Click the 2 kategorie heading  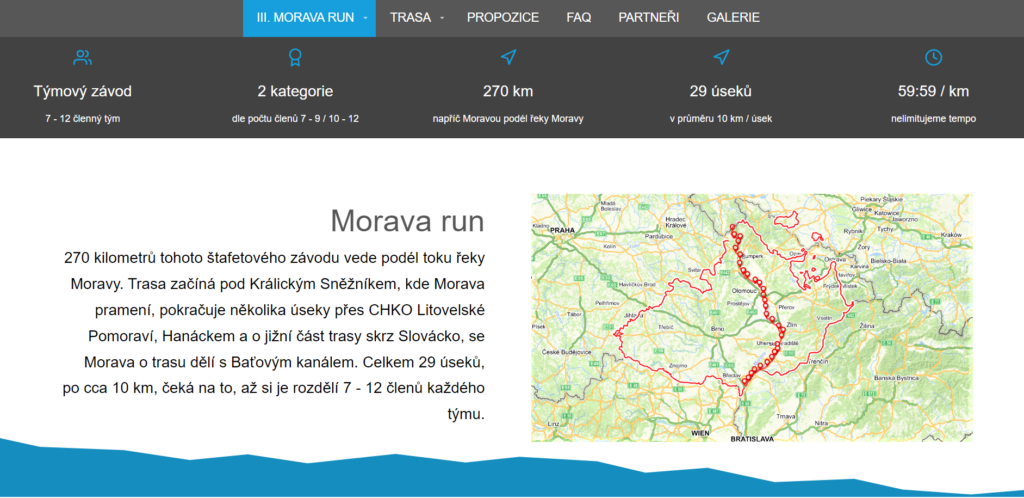coord(295,91)
